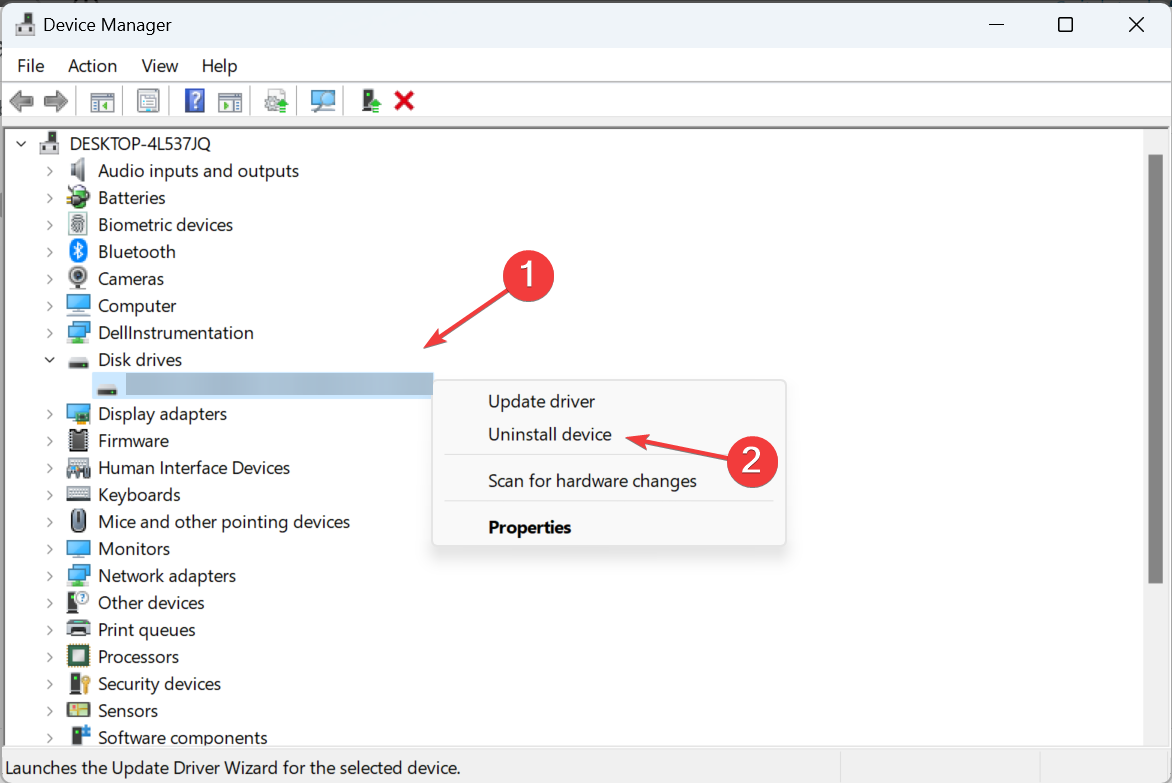Expand the Monitors chevron

pos(49,549)
